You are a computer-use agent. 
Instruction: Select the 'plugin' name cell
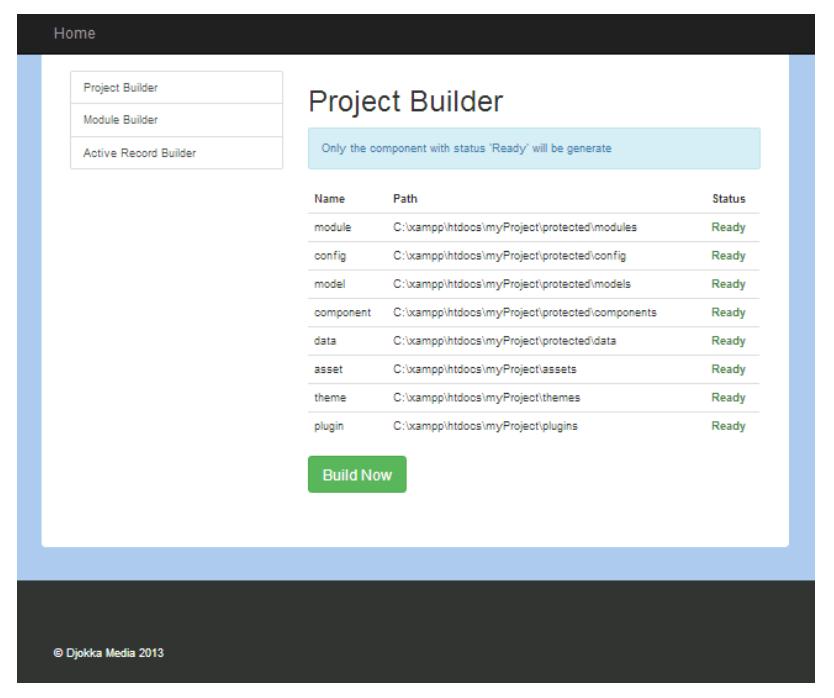(329, 426)
